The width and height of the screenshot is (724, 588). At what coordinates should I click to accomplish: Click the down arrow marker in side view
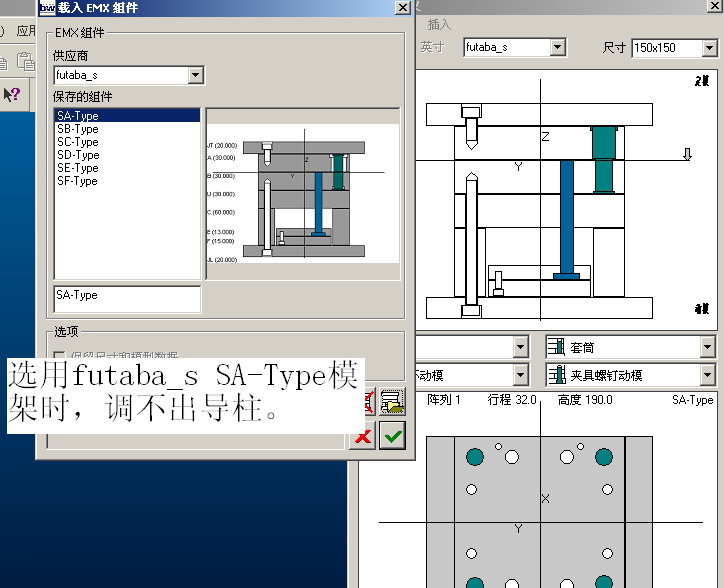tap(687, 154)
